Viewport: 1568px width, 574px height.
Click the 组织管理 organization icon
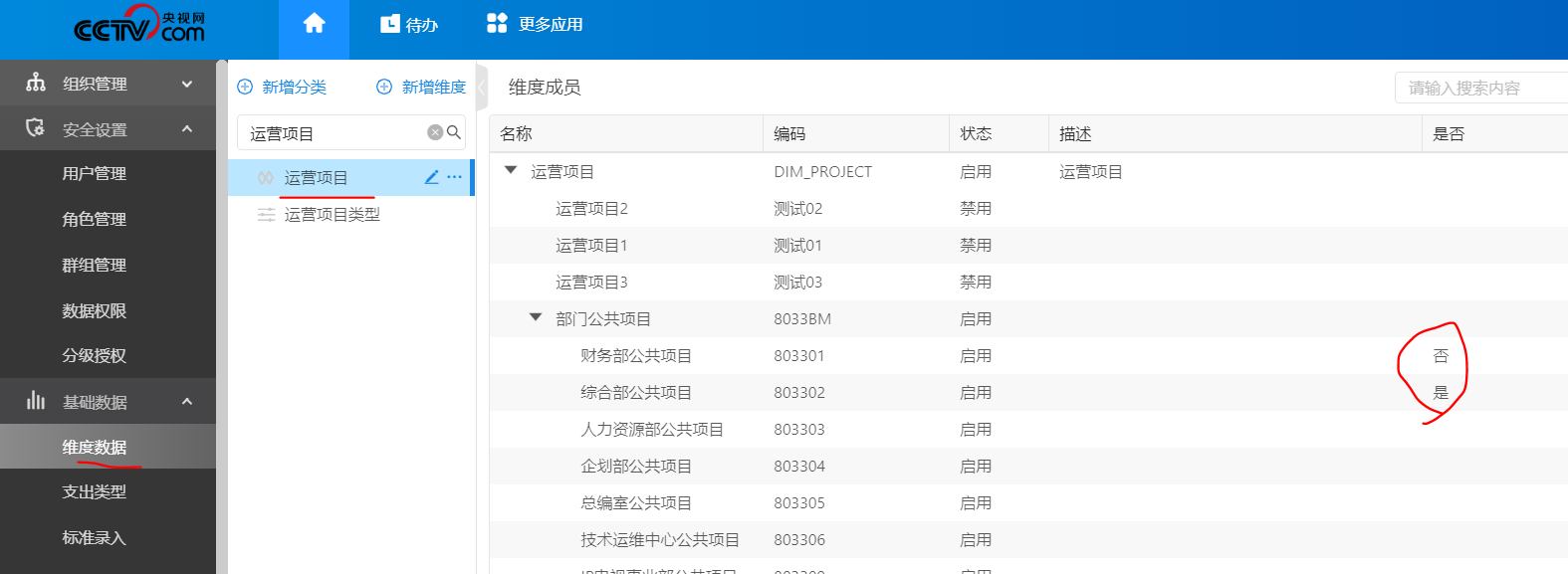pyautogui.click(x=36, y=83)
